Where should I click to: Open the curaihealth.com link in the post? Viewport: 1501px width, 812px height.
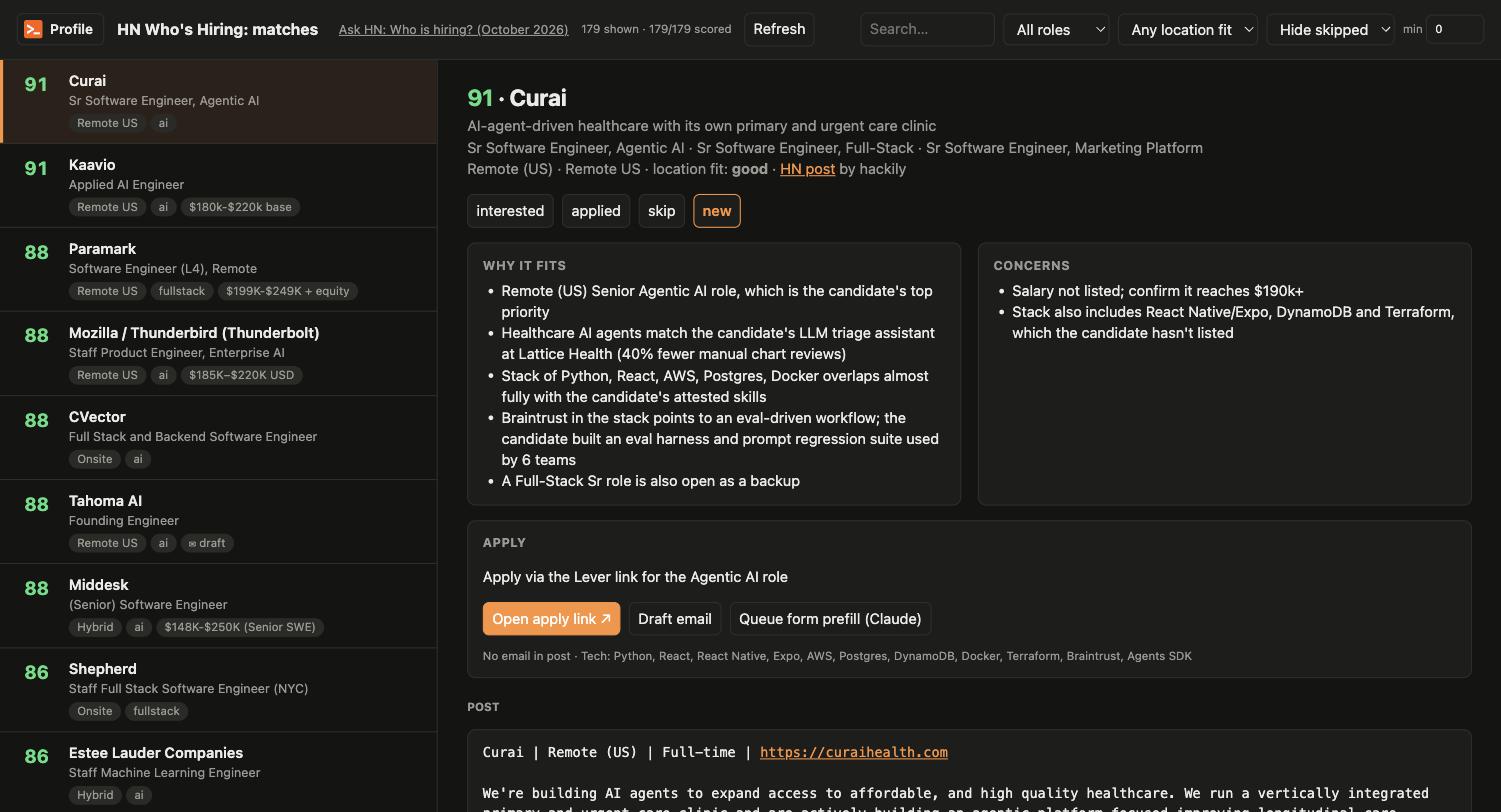(x=853, y=752)
